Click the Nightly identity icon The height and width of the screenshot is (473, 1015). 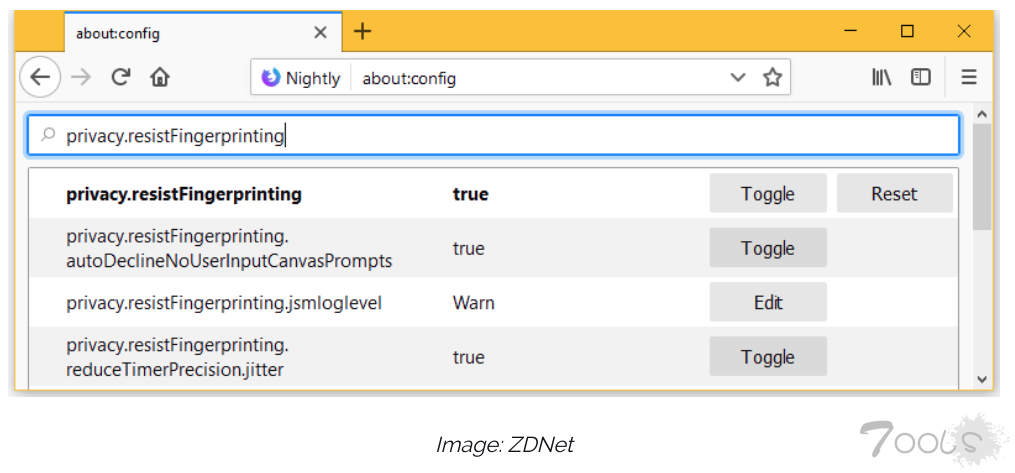tap(271, 78)
